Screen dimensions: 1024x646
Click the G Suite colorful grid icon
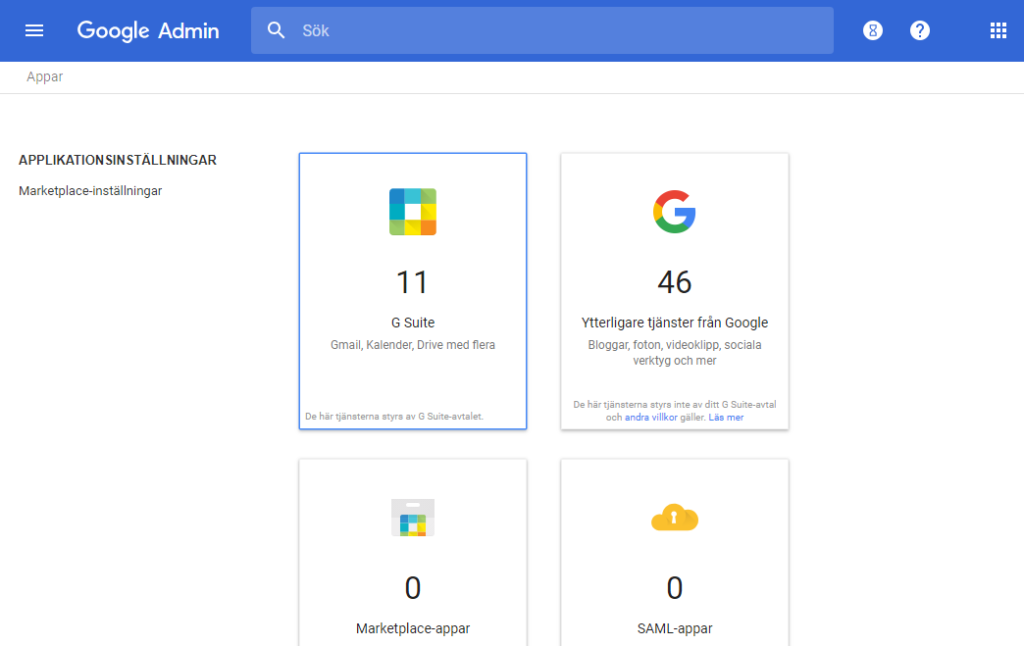click(x=413, y=212)
